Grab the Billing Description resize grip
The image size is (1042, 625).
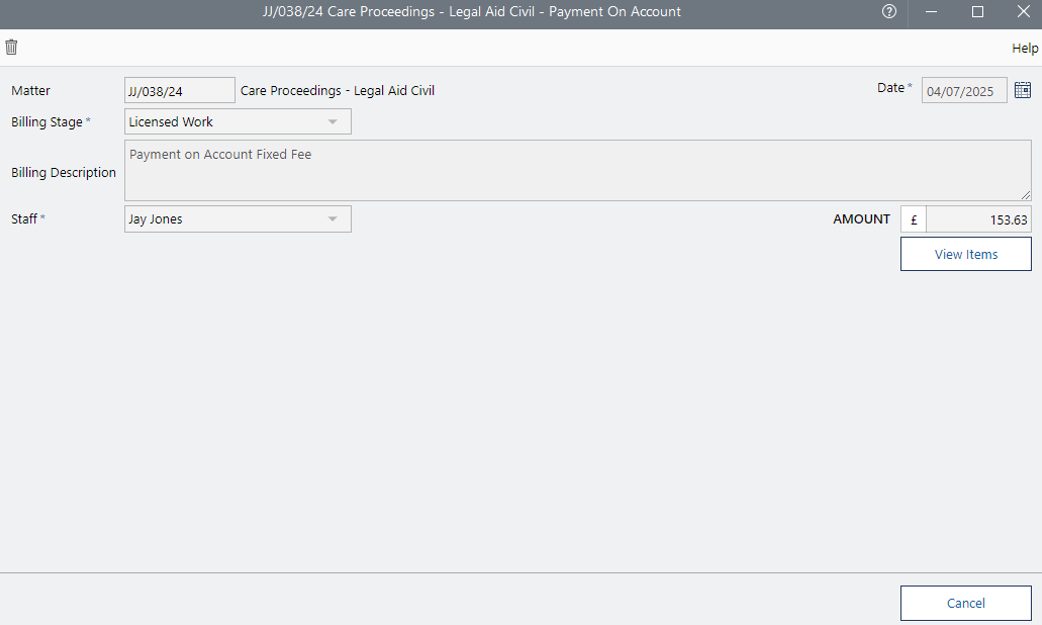pos(1025,194)
